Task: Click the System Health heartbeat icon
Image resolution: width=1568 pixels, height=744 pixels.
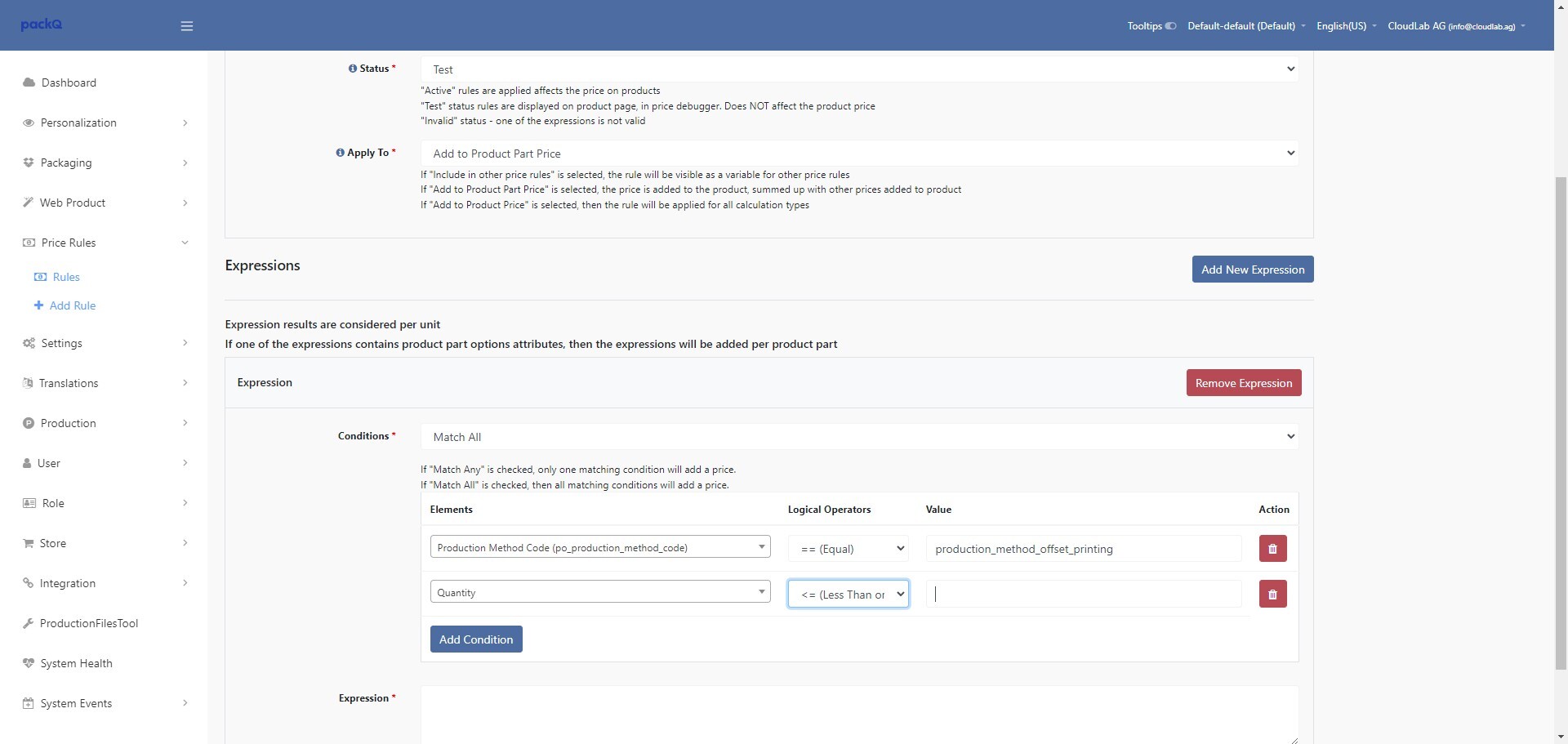Action: 29,663
